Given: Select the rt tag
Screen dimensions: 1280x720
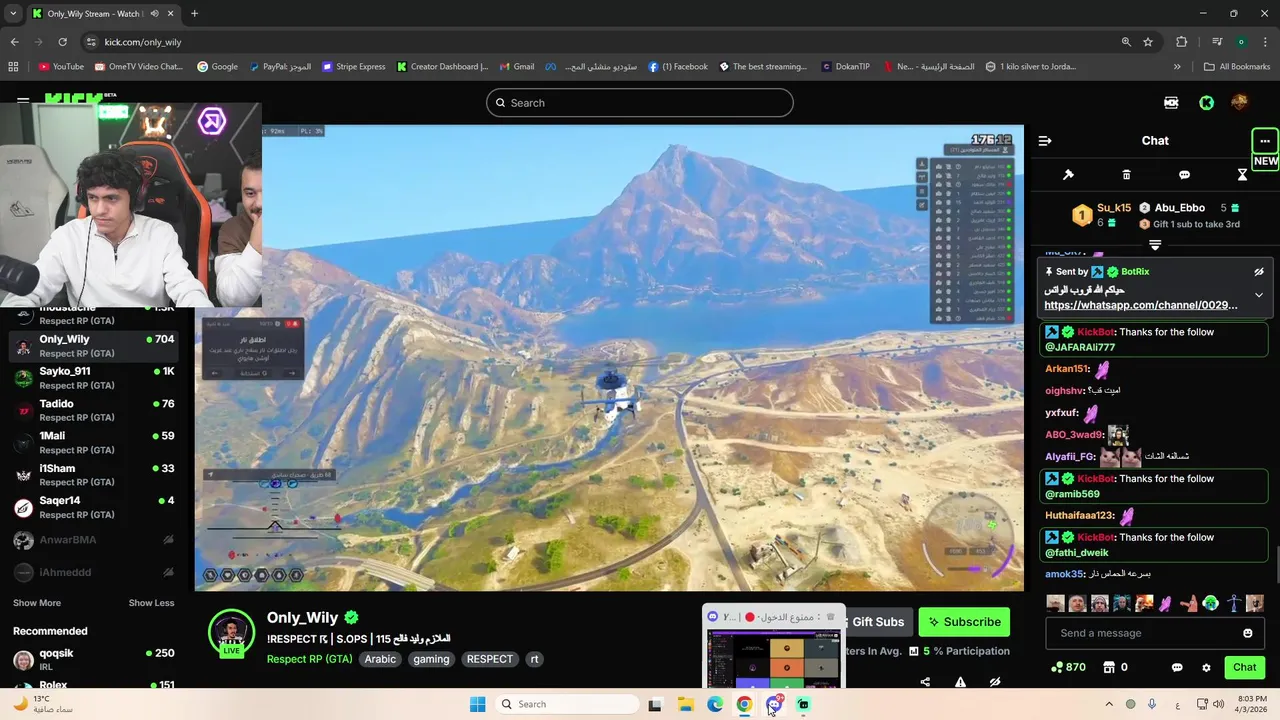Looking at the screenshot, I should pos(534,659).
